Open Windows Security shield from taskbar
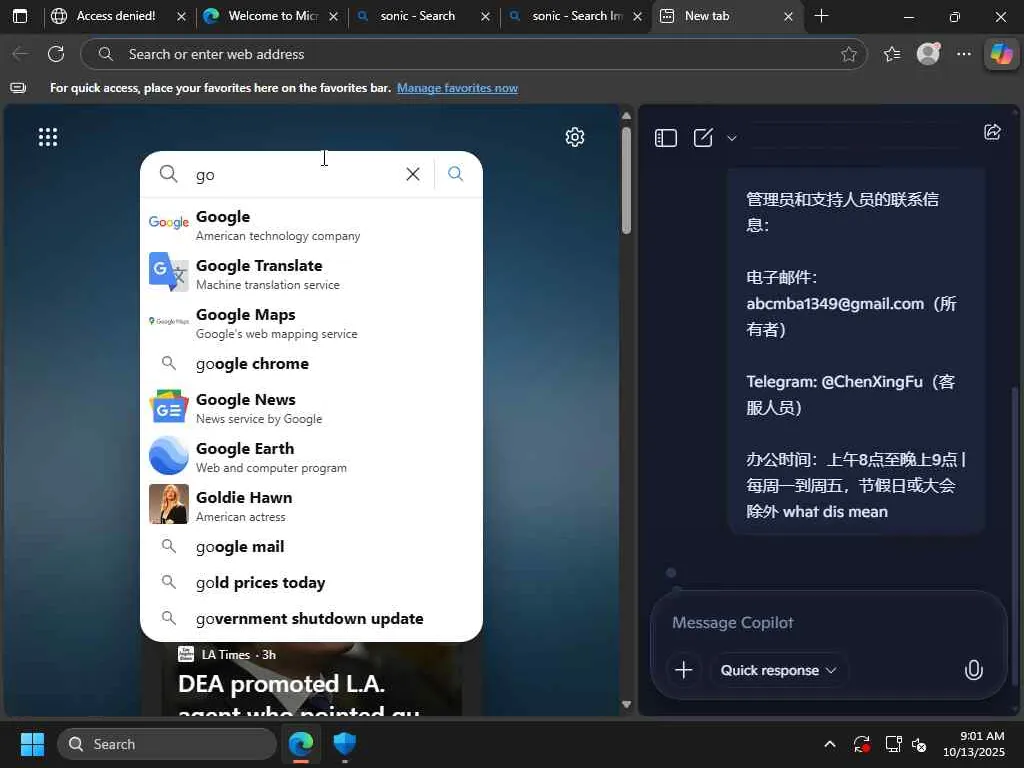Viewport: 1024px width, 768px height. pyautogui.click(x=345, y=743)
